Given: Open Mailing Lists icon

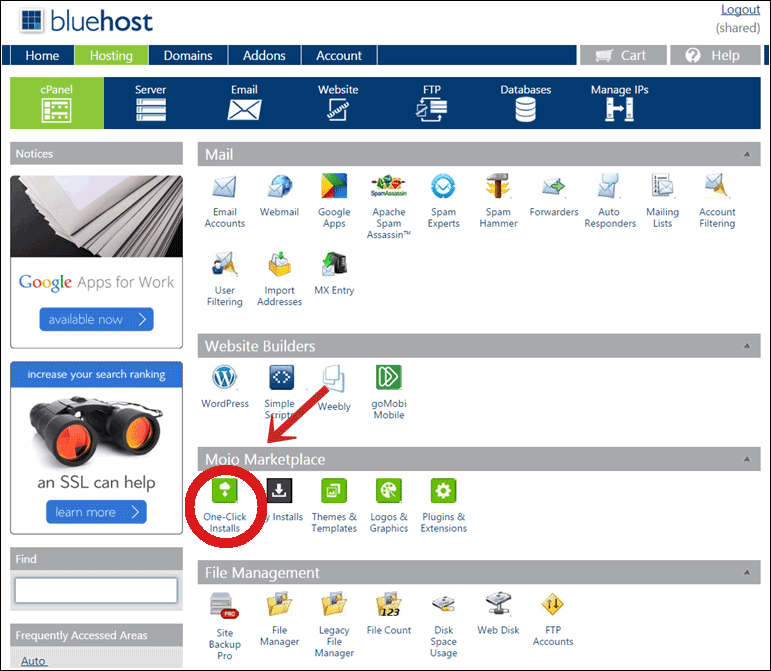Looking at the screenshot, I should (662, 201).
